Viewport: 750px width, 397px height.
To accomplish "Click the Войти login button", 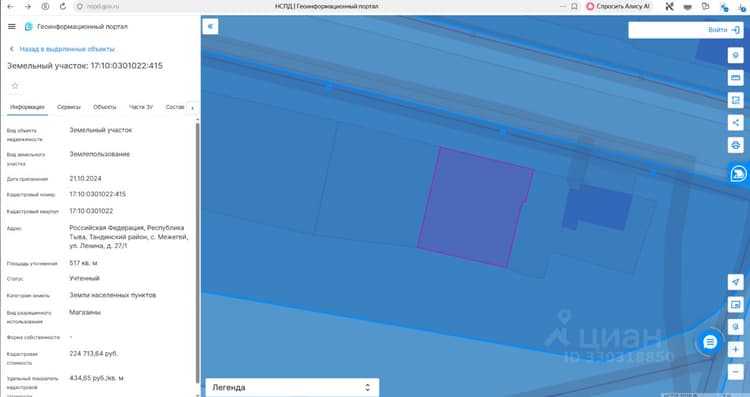I will [x=724, y=30].
